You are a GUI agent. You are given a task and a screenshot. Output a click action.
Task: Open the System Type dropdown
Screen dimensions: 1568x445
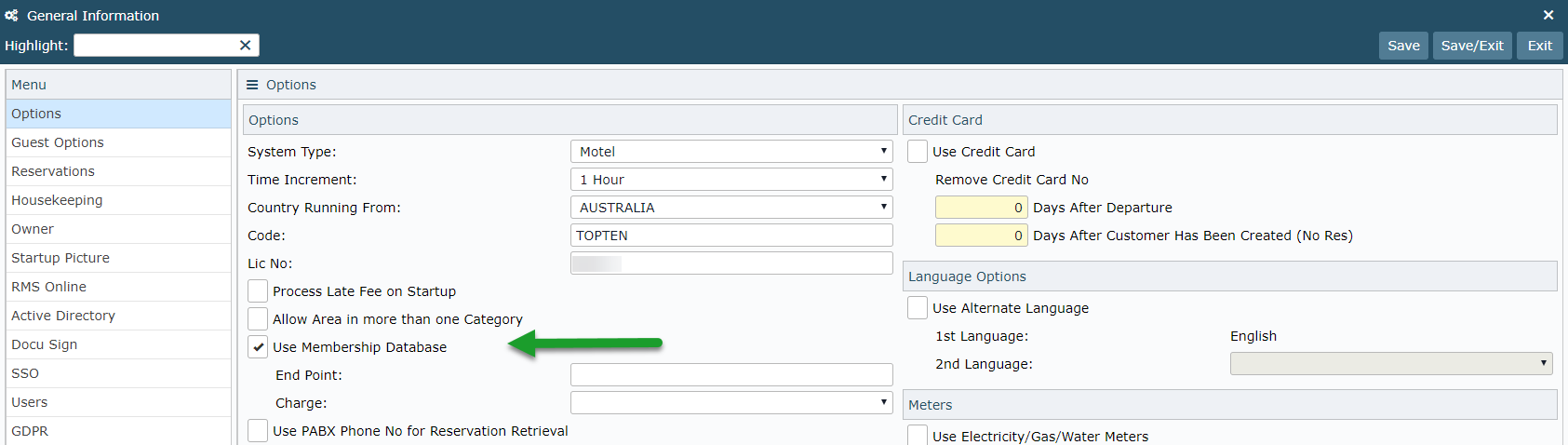(730, 152)
